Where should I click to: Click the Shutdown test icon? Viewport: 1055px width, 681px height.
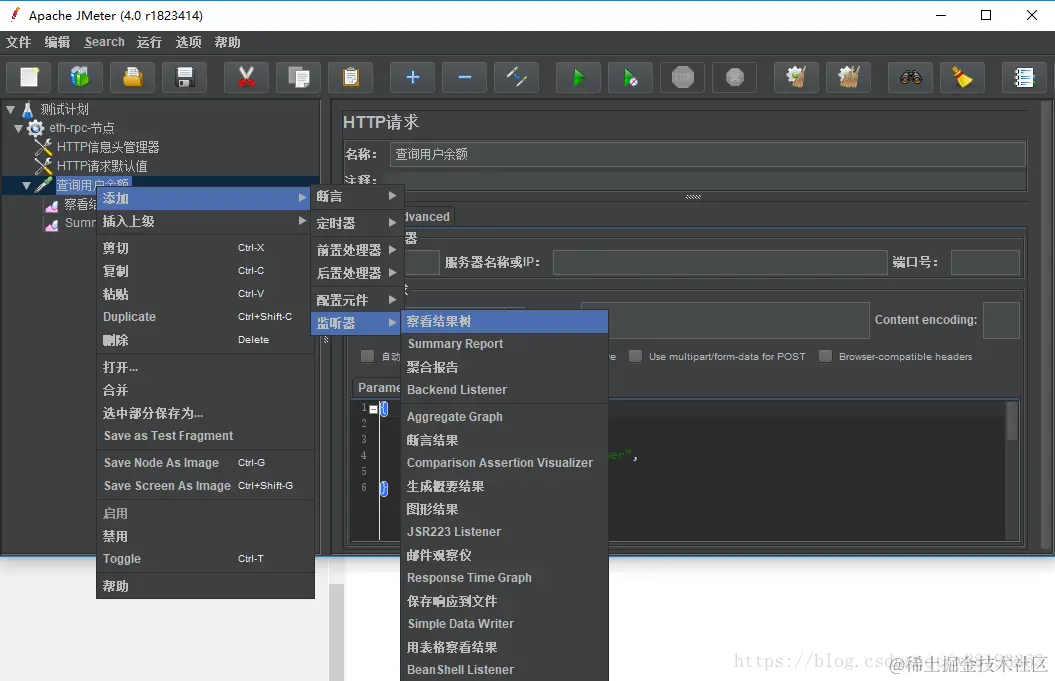point(735,77)
